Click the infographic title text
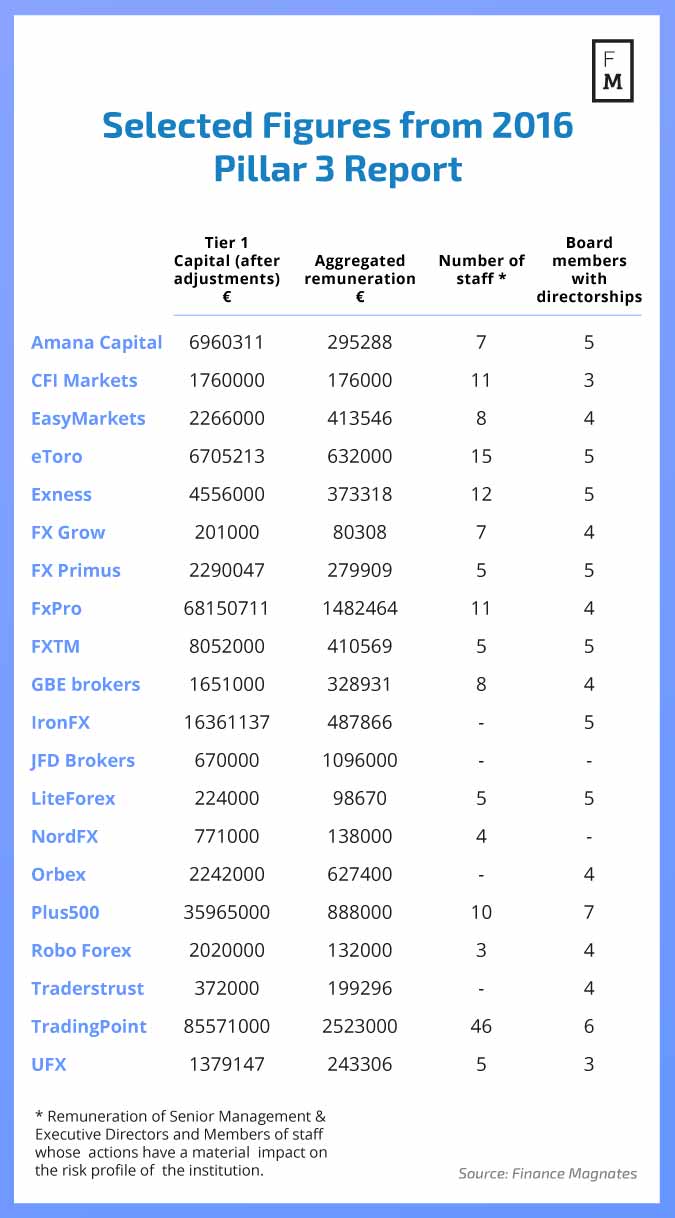 [338, 147]
